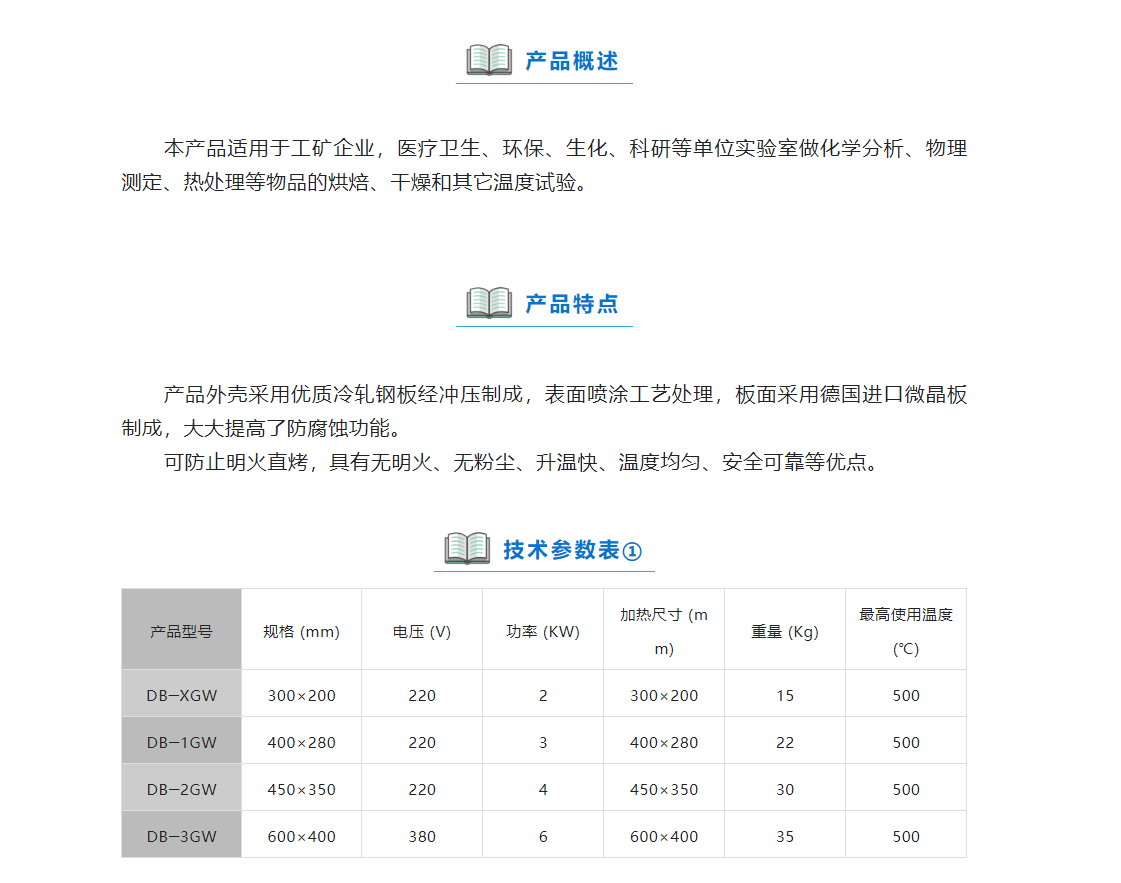Select the 技术参数表① heading text
This screenshot has width=1121, height=883.
tap(573, 550)
